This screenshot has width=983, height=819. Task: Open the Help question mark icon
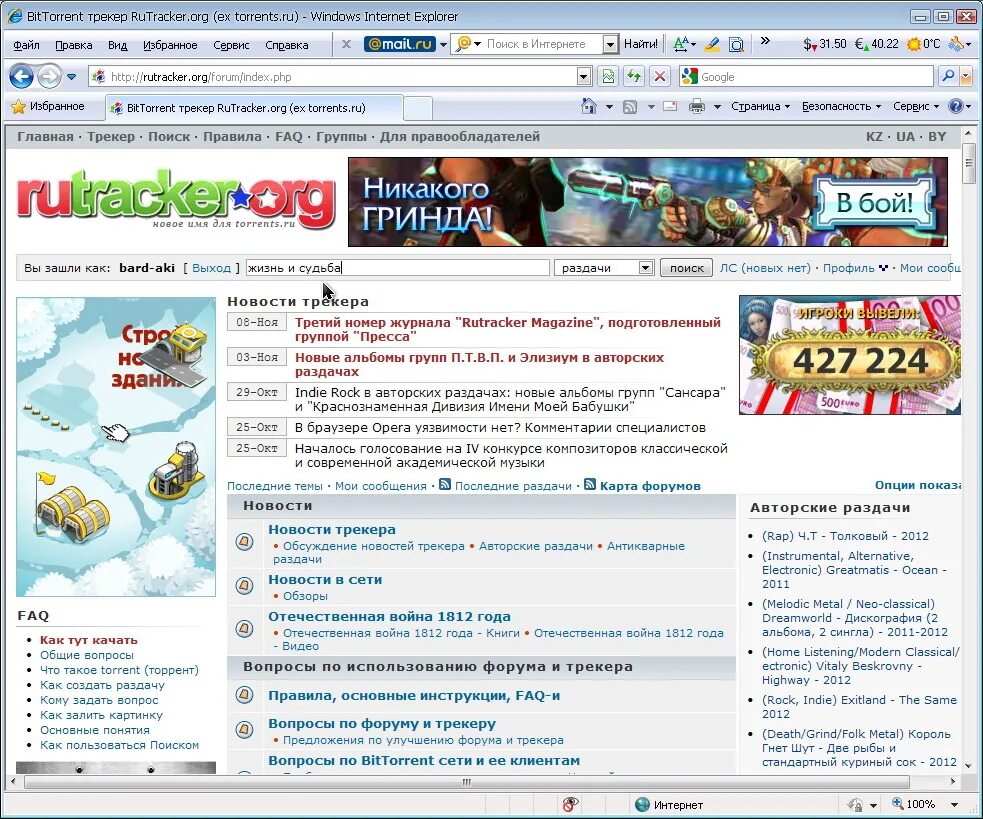pos(955,107)
